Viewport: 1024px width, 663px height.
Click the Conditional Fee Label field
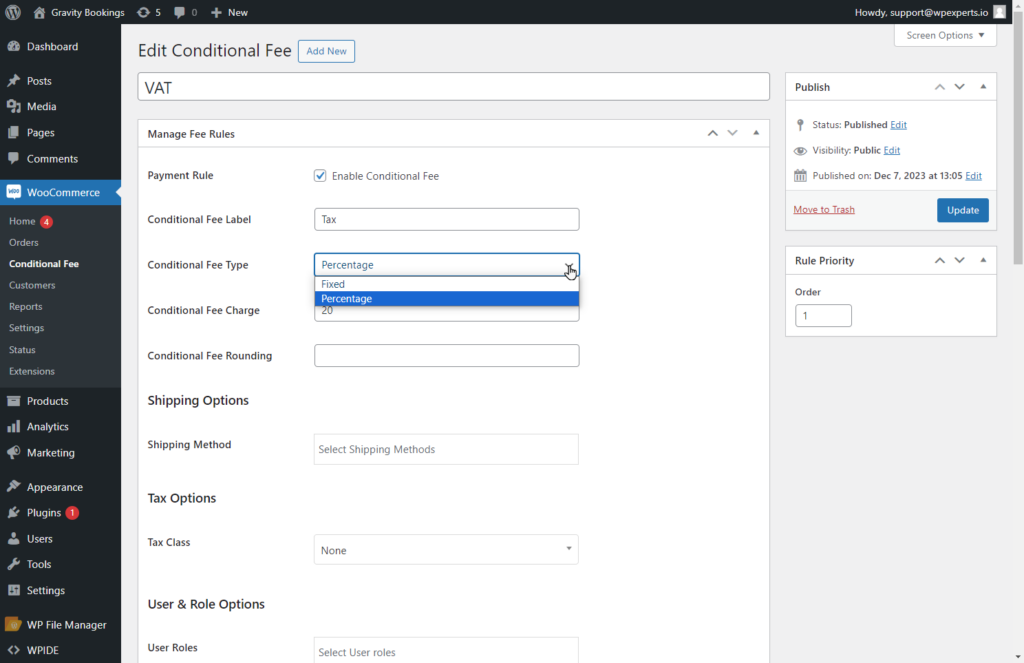coord(447,219)
